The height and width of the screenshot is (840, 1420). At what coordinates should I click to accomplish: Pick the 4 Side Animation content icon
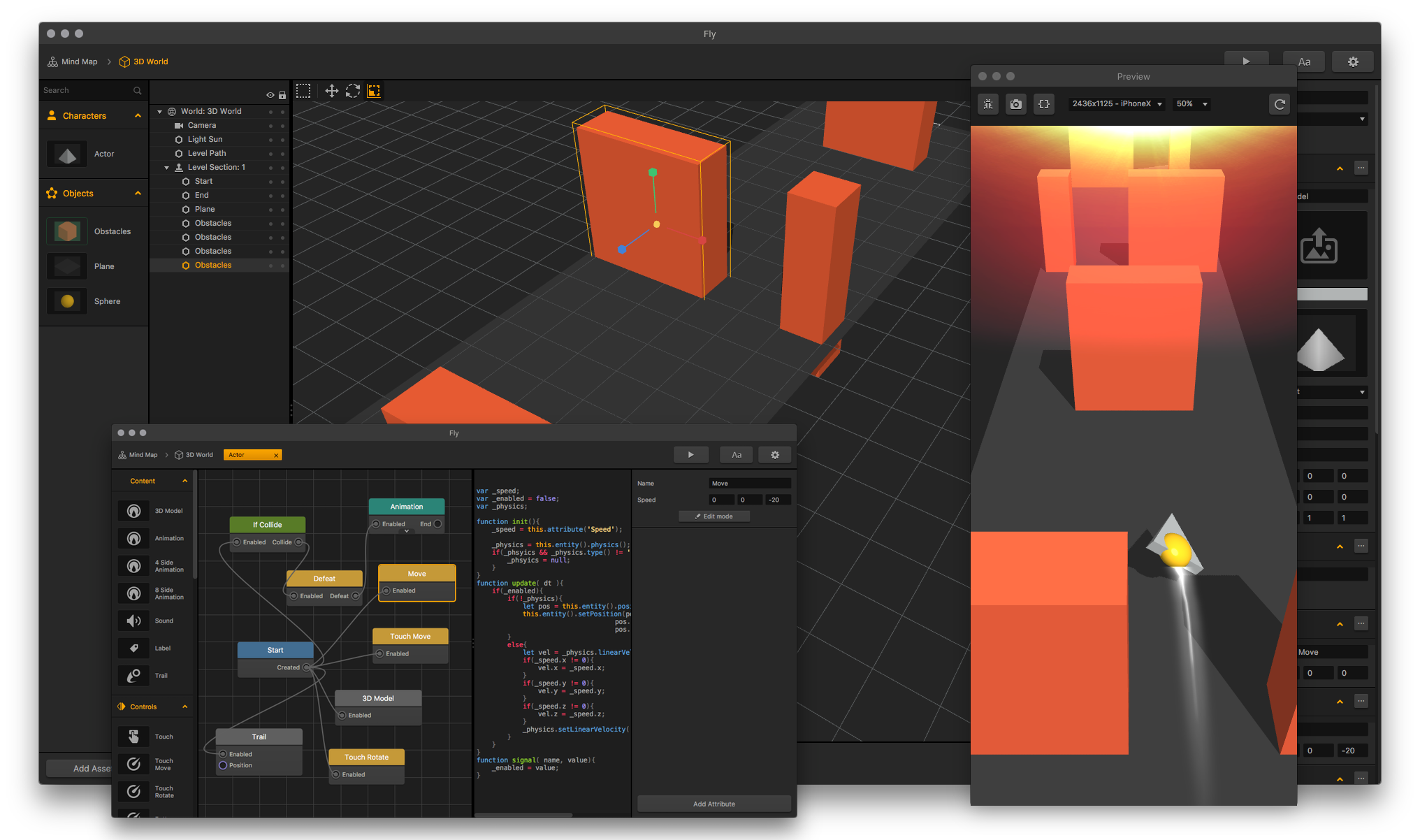tap(133, 565)
